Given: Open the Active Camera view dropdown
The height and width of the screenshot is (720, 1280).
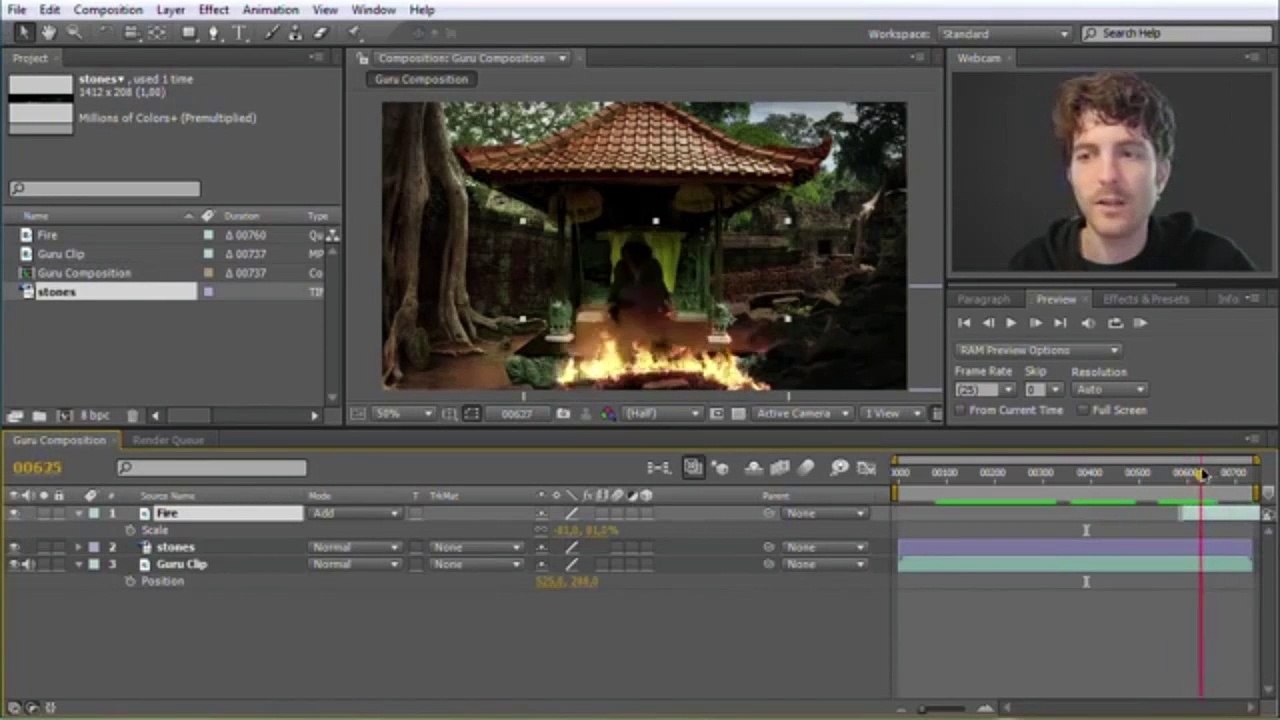Looking at the screenshot, I should click(803, 413).
